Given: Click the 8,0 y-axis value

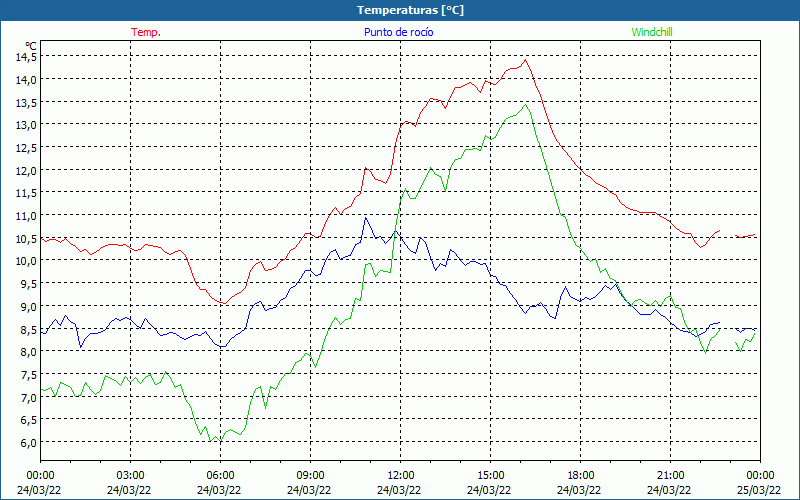Looking at the screenshot, I should (x=29, y=351).
